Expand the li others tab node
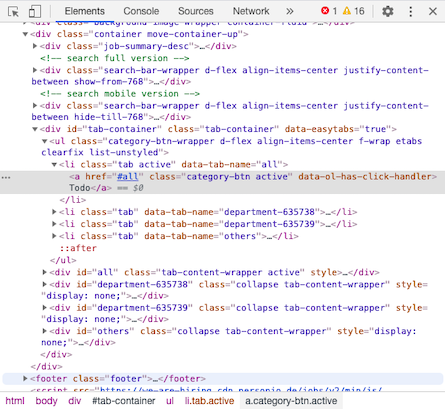Screen dimensions: 445x409 click(54, 236)
